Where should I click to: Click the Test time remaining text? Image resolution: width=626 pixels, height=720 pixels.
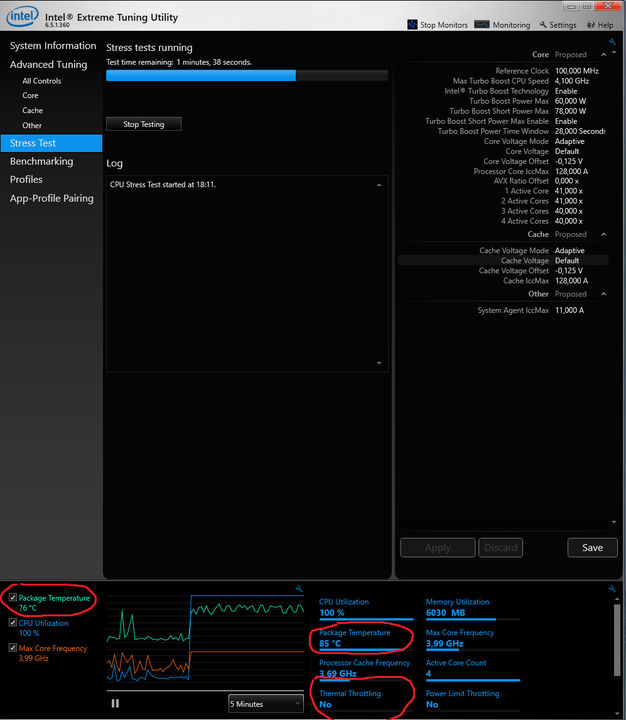tap(179, 62)
